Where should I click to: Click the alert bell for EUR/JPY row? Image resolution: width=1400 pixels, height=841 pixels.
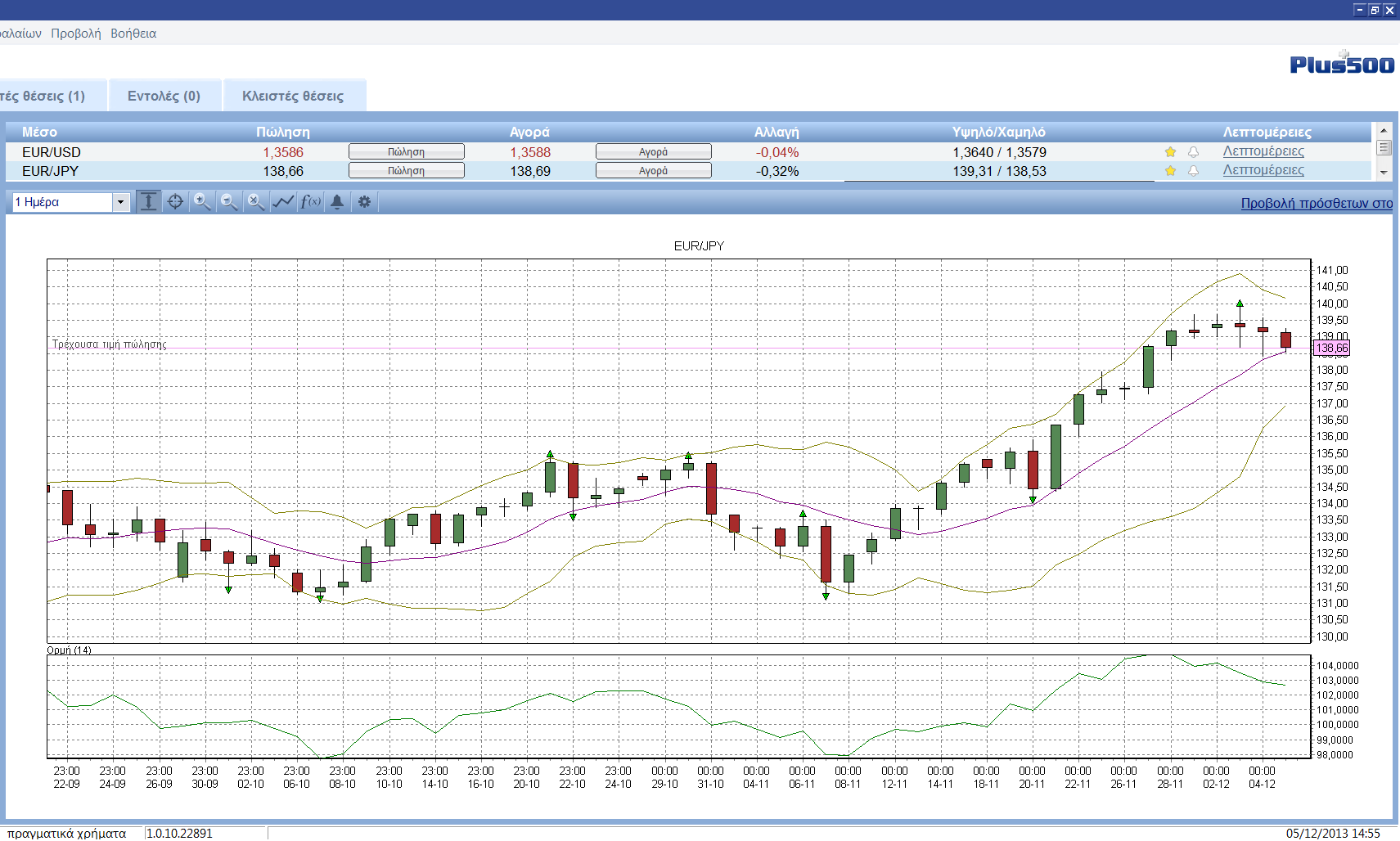pos(1193,171)
